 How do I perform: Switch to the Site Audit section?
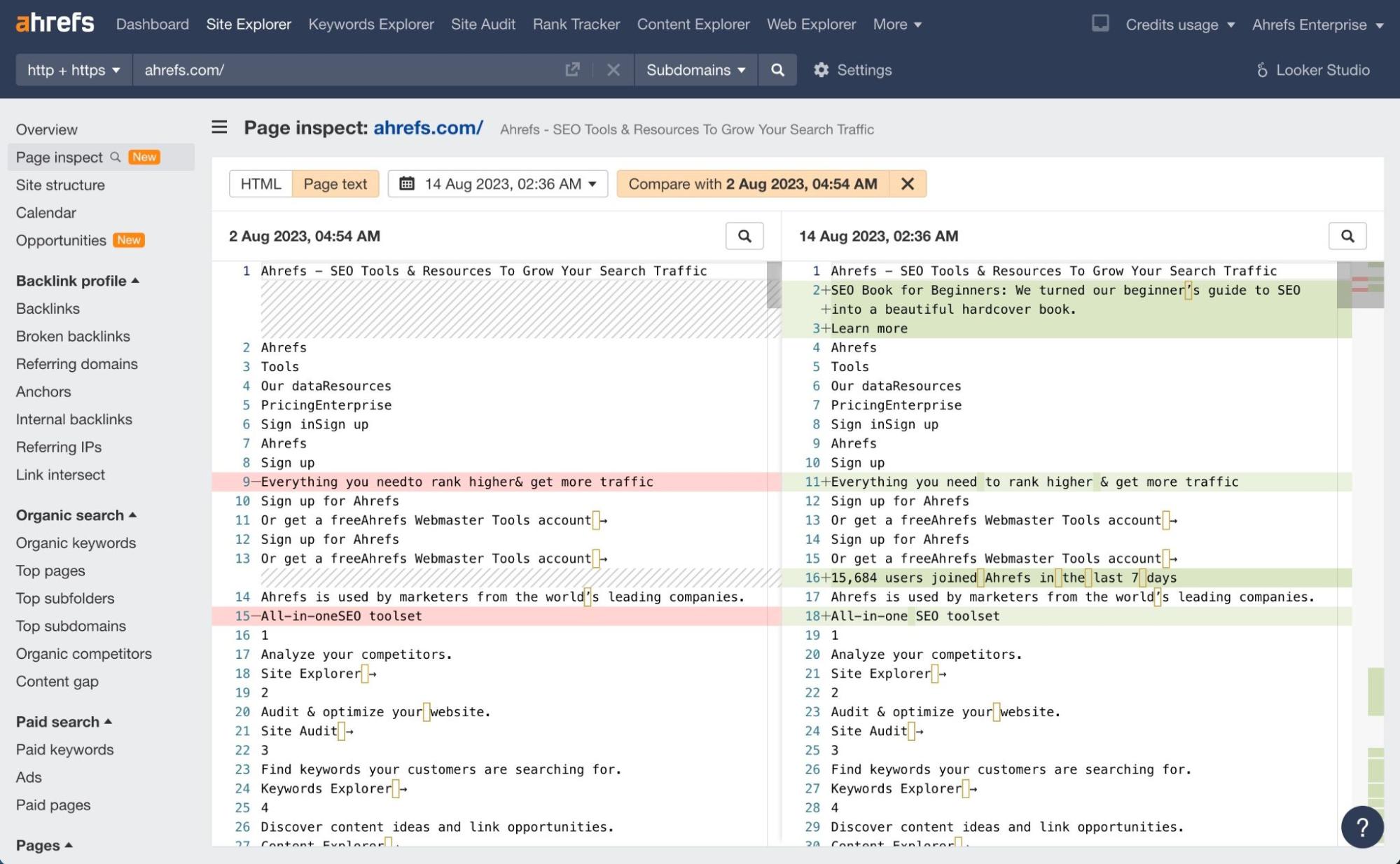click(x=483, y=24)
